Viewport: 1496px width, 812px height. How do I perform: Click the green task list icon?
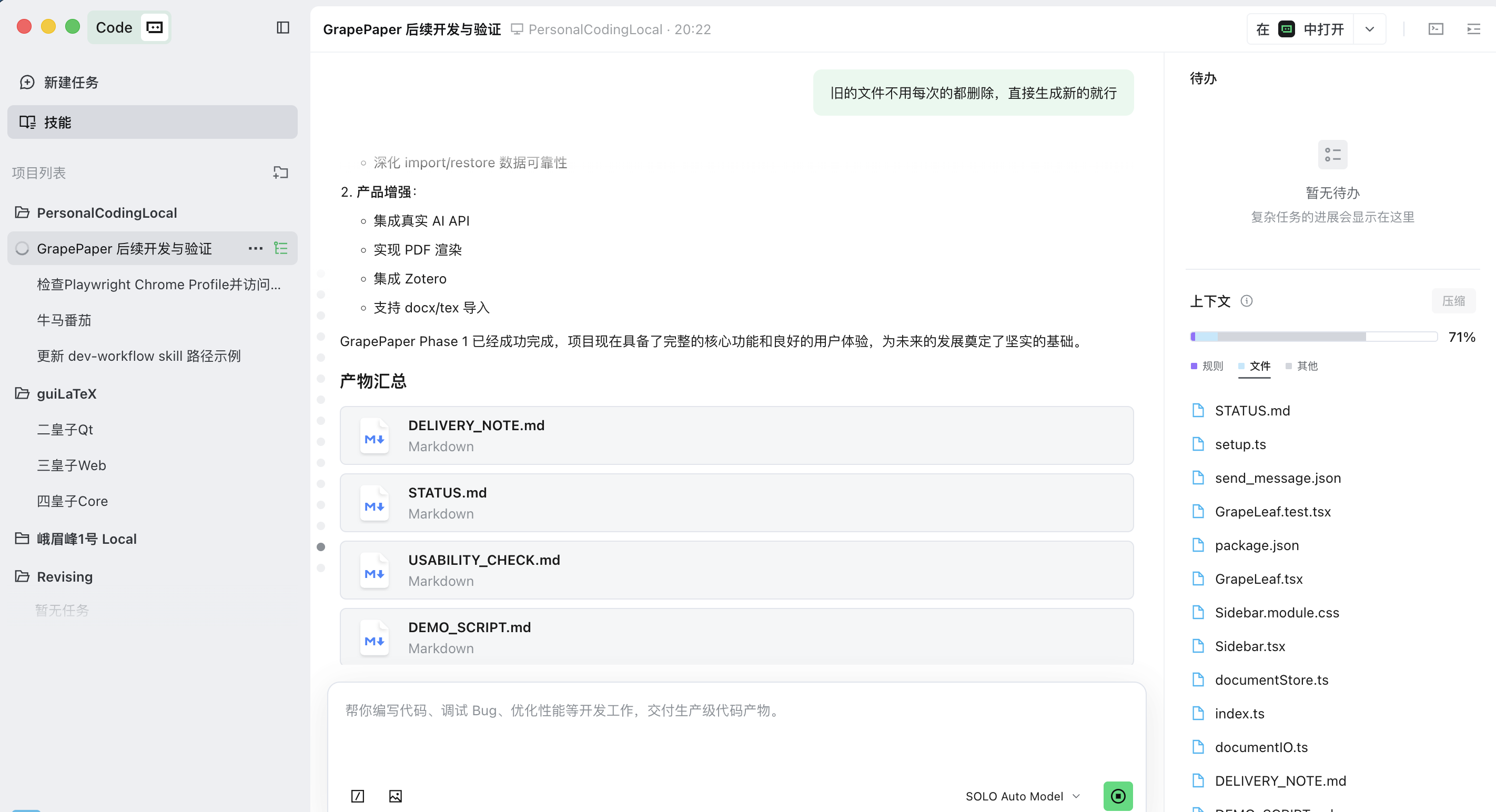click(281, 248)
